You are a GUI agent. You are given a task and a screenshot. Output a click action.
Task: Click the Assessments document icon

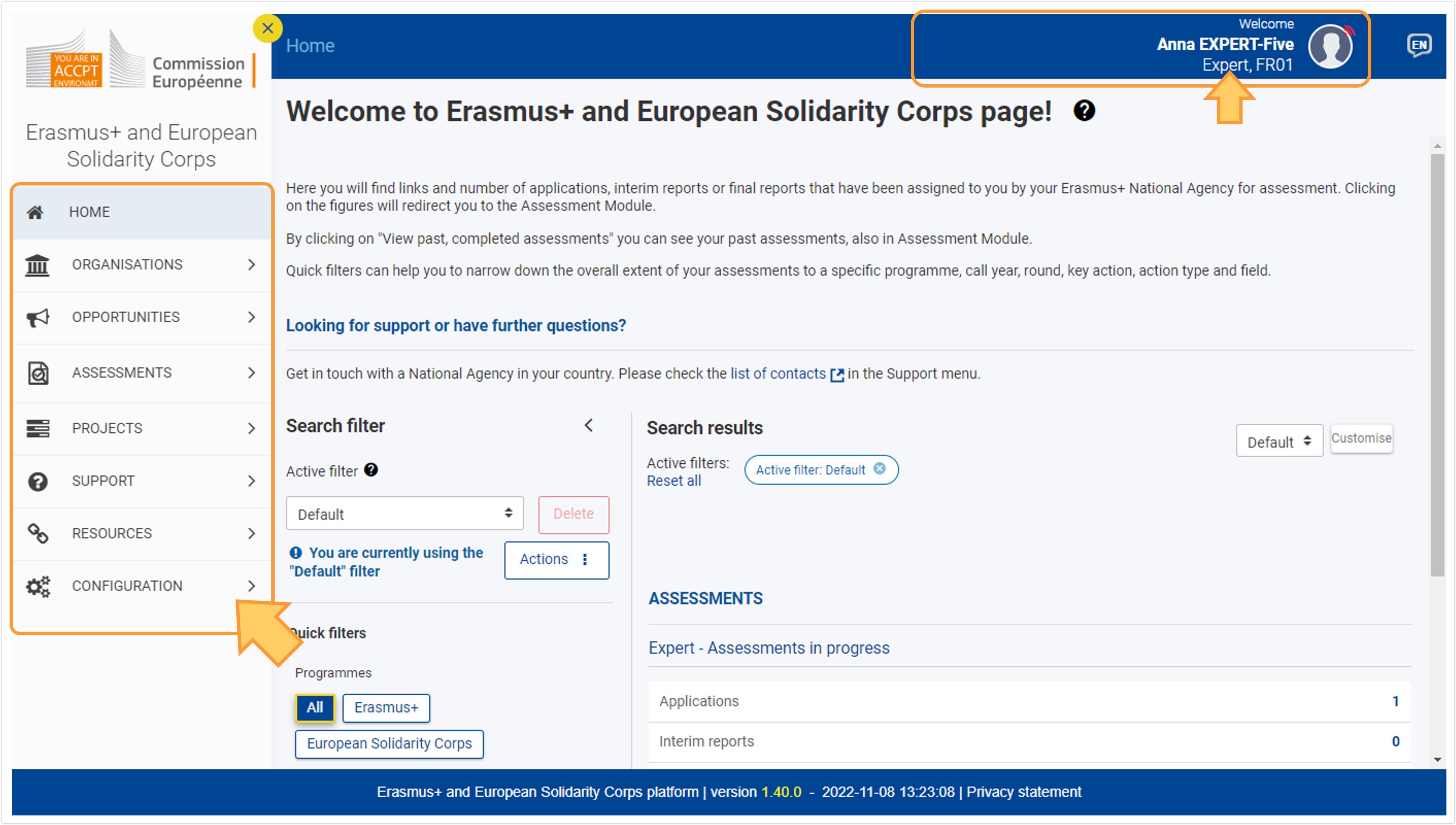38,373
